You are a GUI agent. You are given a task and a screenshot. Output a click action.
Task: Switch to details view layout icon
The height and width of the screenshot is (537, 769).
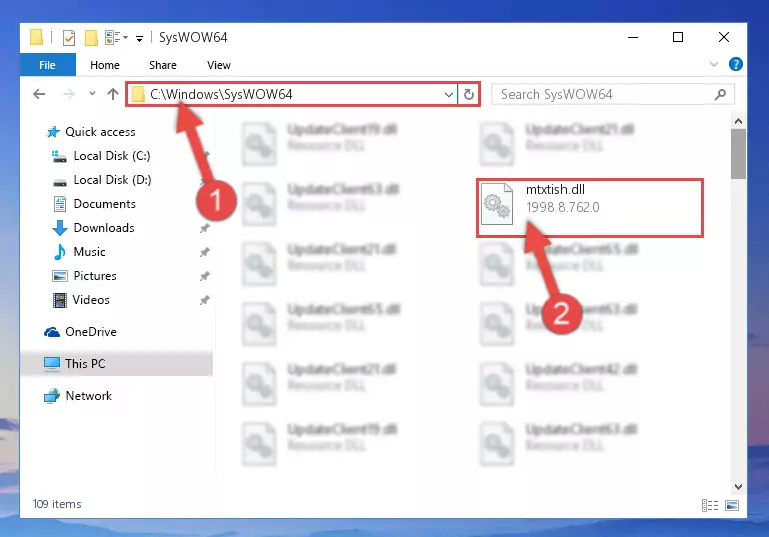[710, 505]
